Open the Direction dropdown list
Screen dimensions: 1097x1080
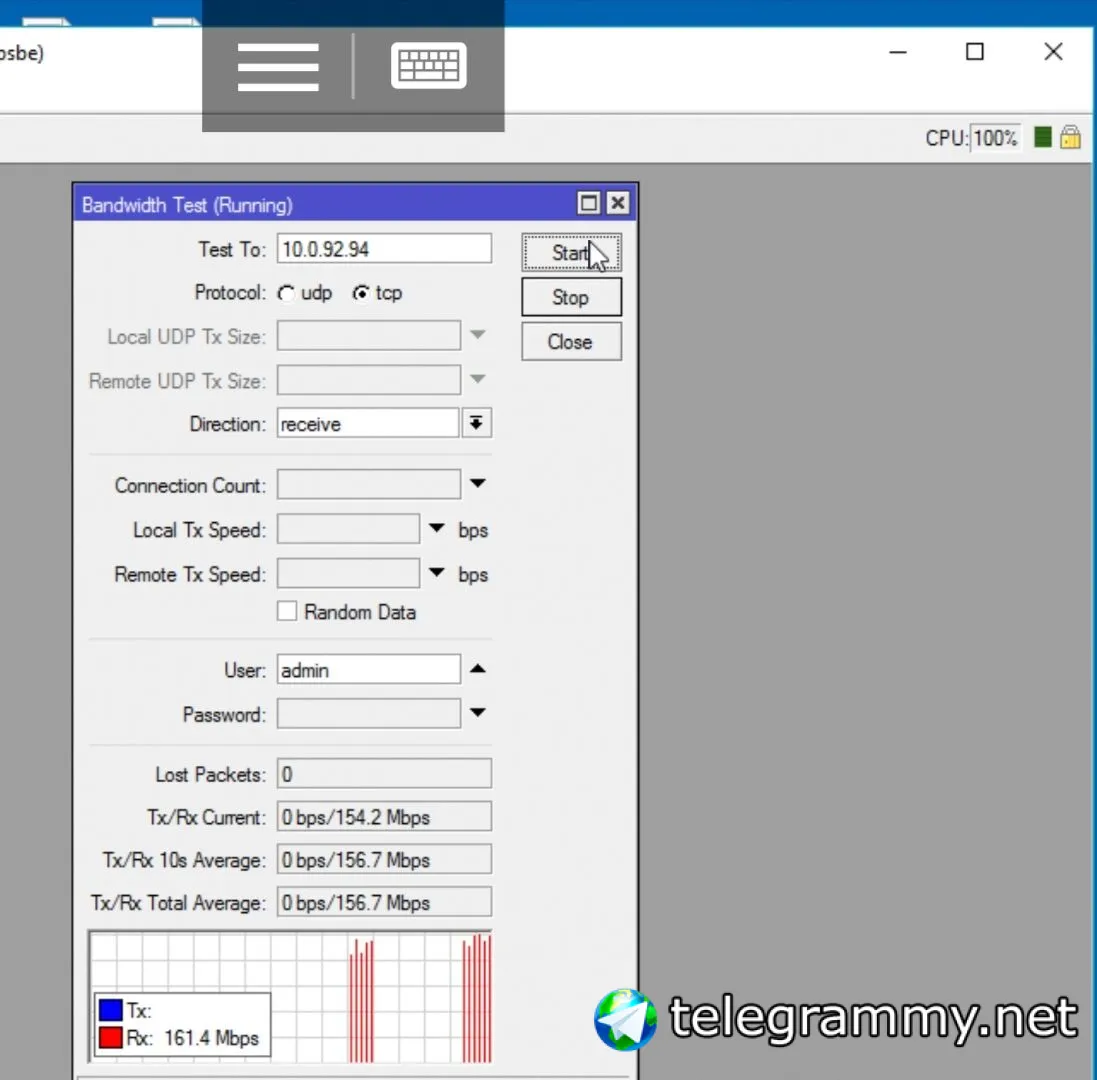[476, 423]
